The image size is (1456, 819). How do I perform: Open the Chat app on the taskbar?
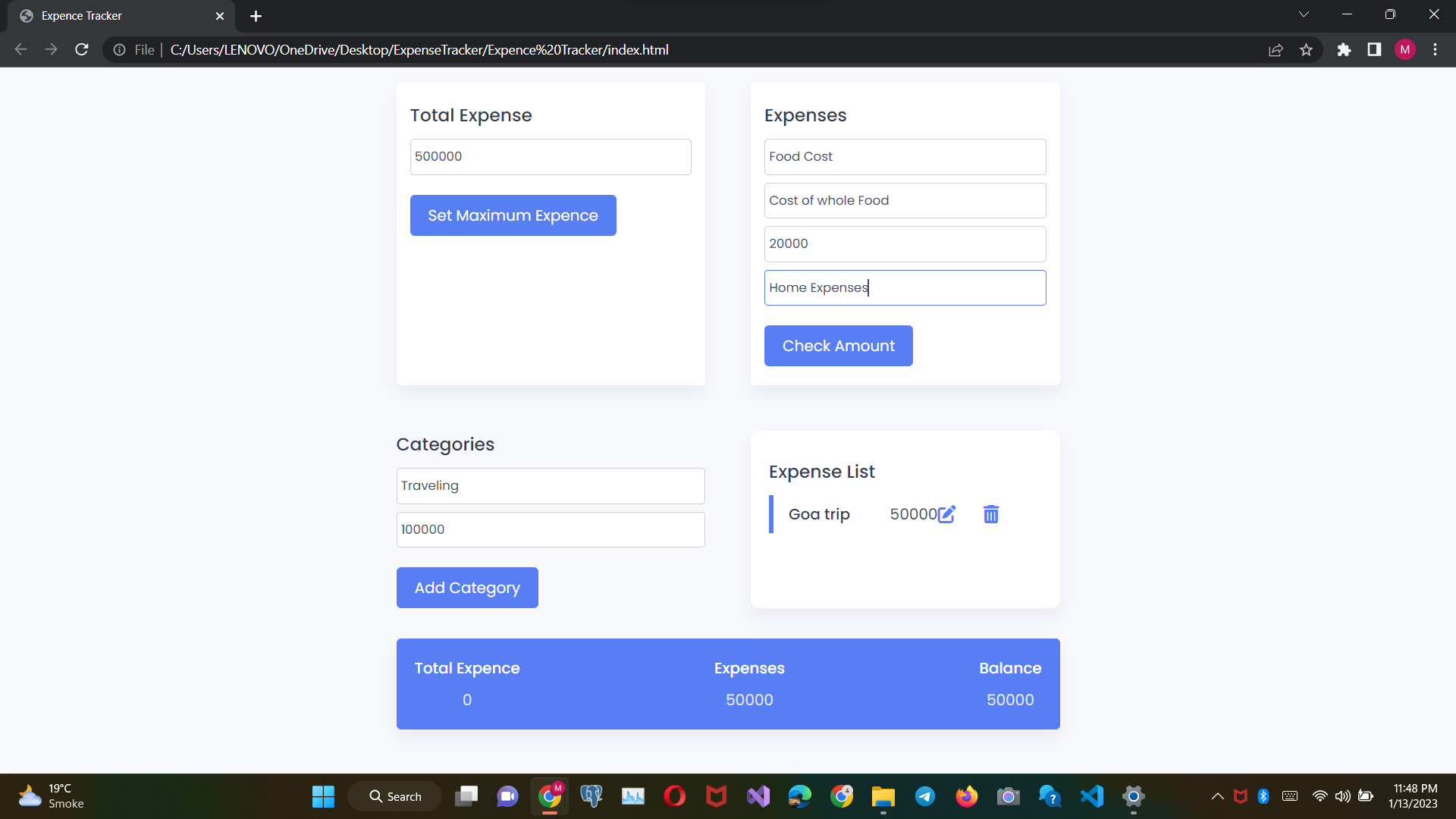point(507,796)
